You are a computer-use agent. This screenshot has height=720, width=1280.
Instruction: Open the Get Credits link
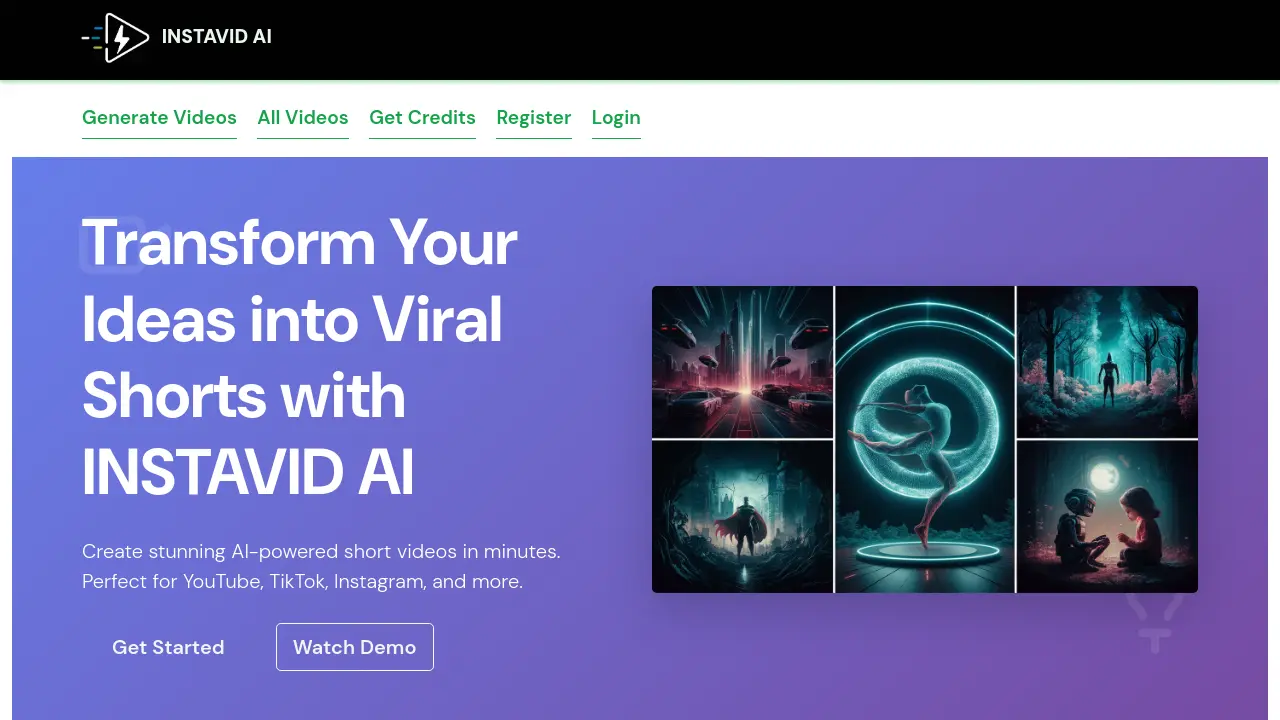point(422,118)
